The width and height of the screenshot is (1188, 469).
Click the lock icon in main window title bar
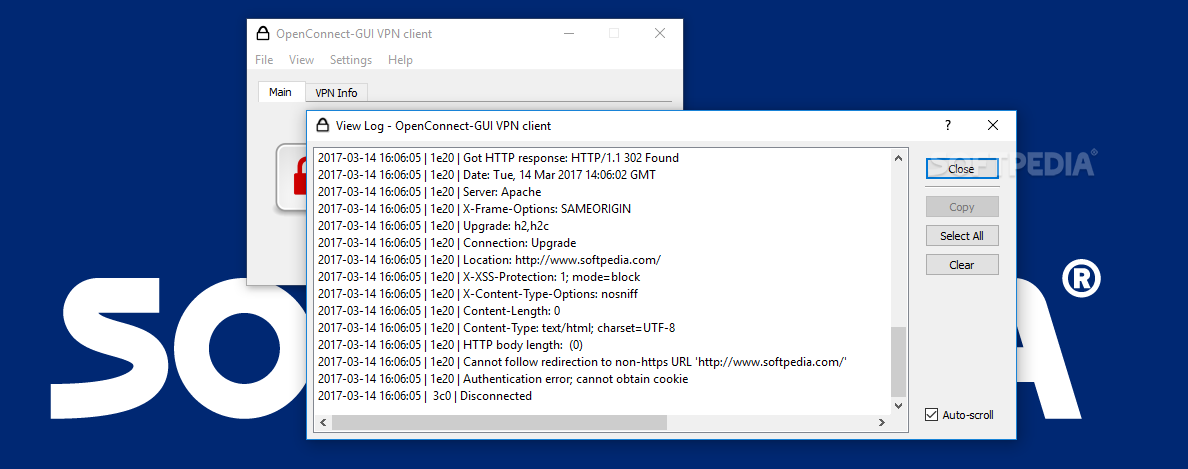coord(263,33)
